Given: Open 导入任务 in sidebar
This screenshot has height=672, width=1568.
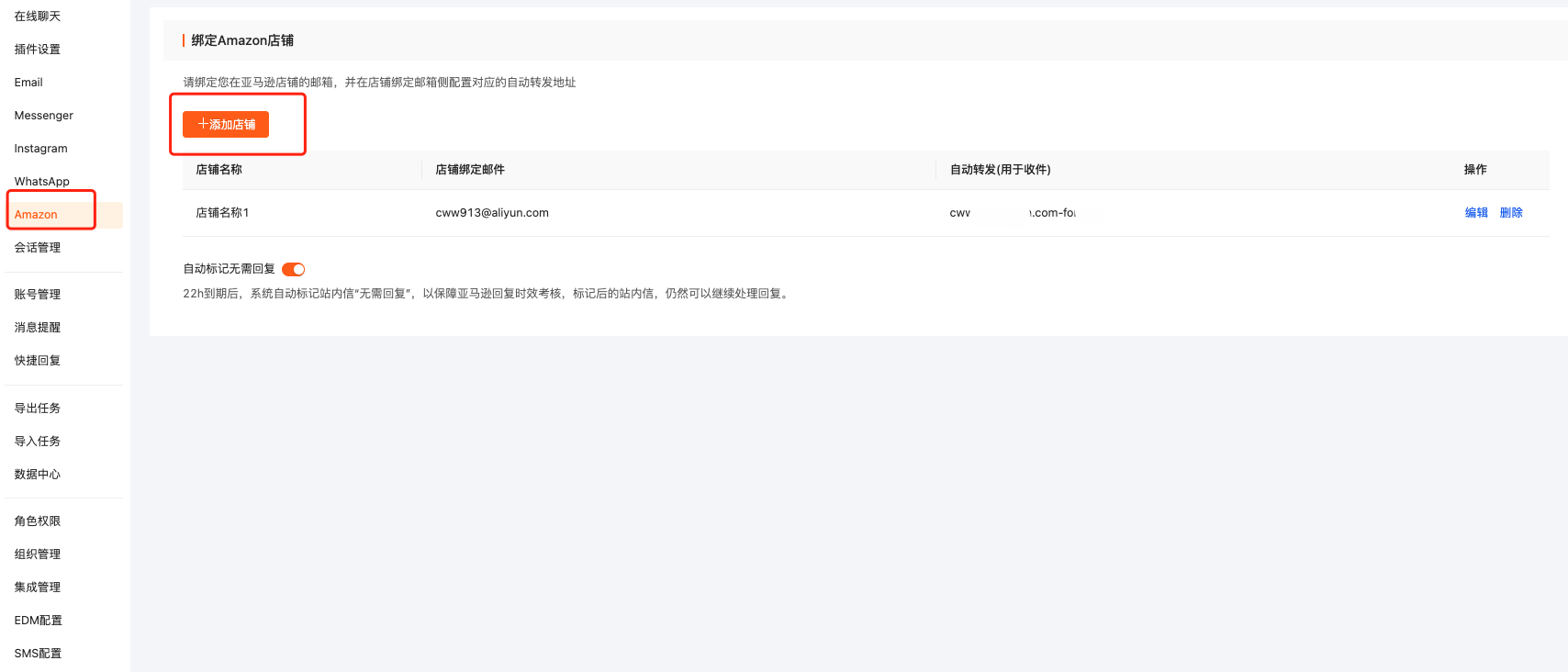Looking at the screenshot, I should 38,442.
